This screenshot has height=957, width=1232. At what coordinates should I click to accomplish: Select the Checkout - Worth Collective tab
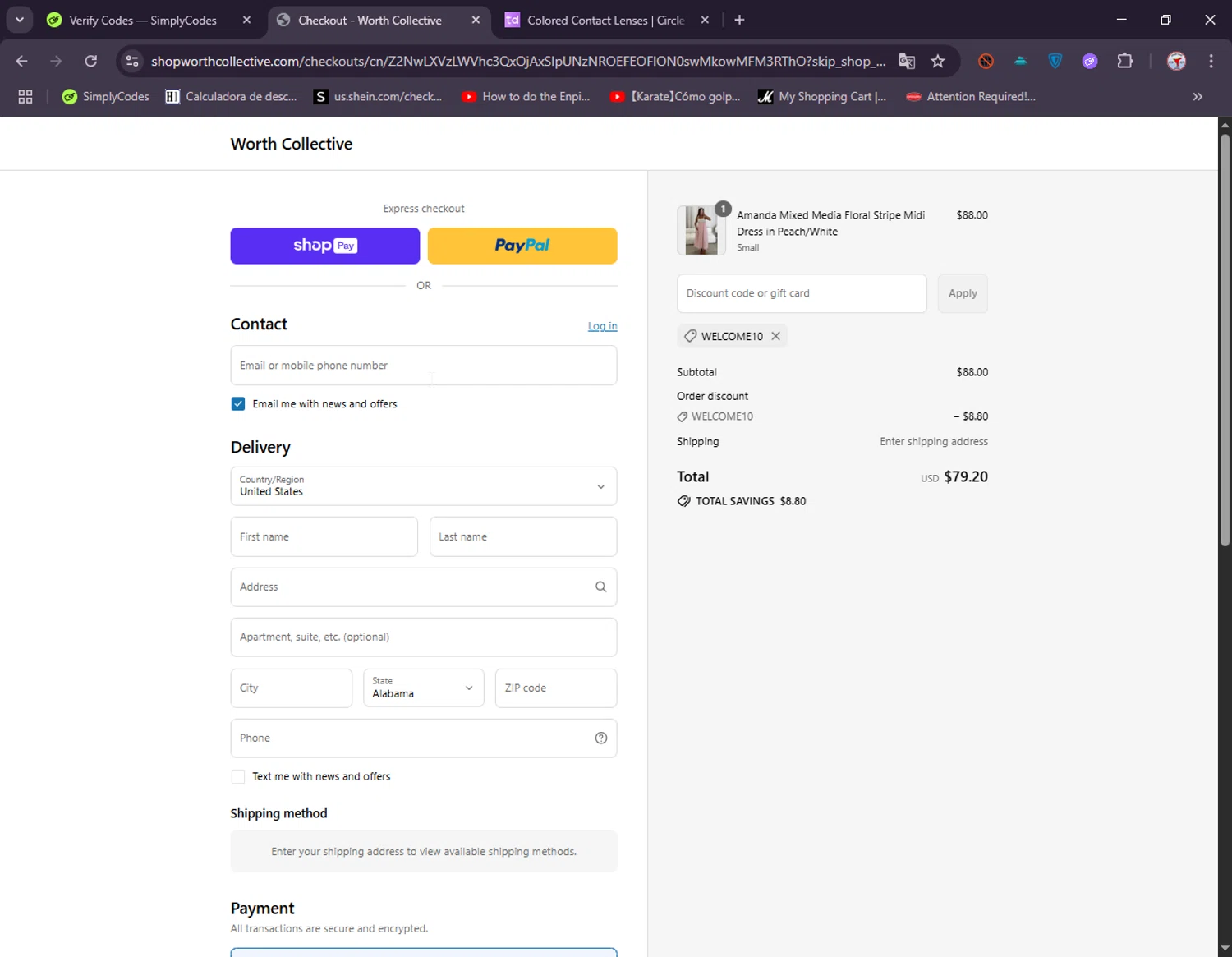370,21
